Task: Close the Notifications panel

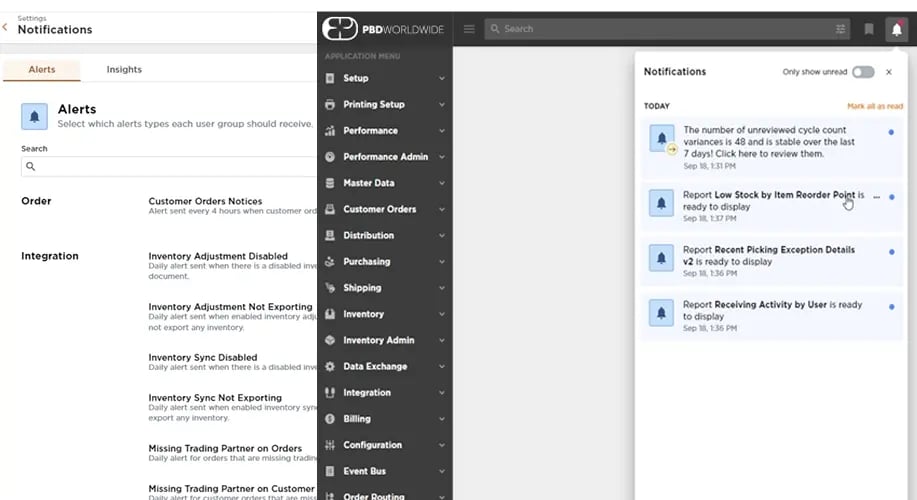Action: coord(889,72)
